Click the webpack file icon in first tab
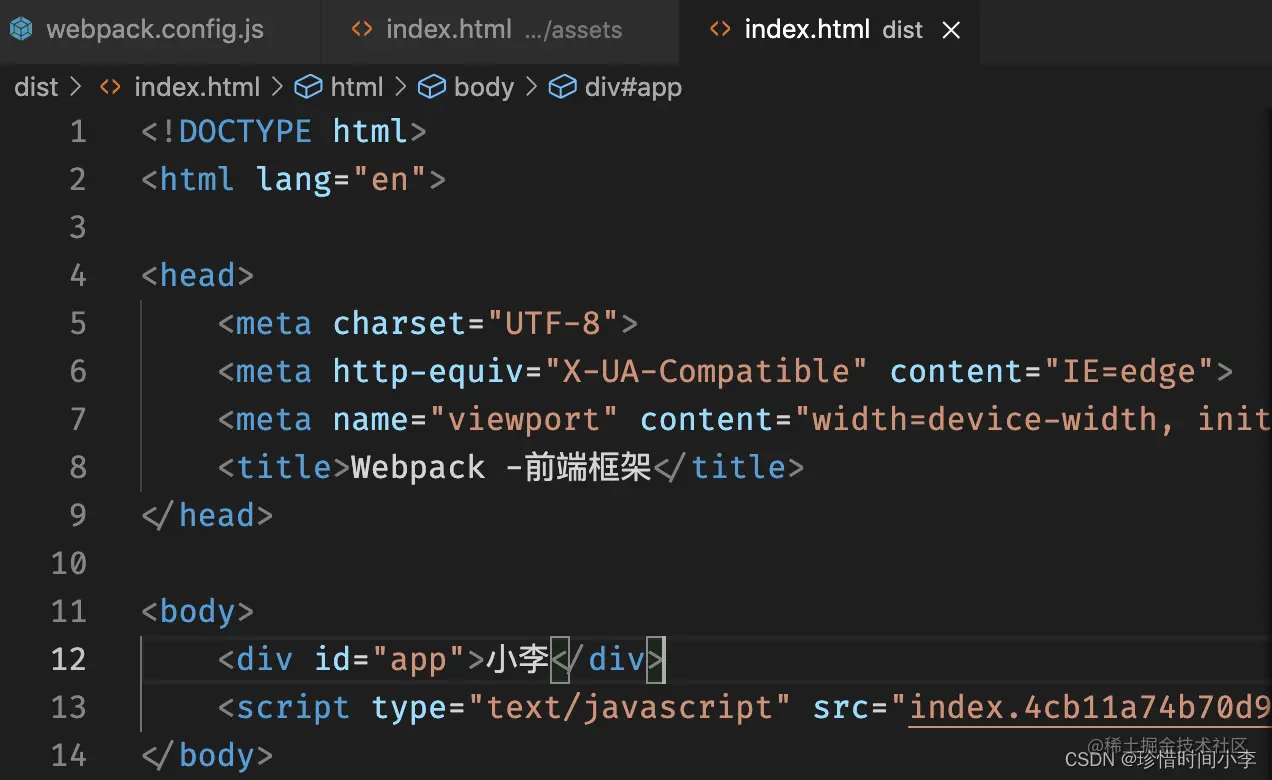This screenshot has height=780, width=1272. click(x=21, y=30)
